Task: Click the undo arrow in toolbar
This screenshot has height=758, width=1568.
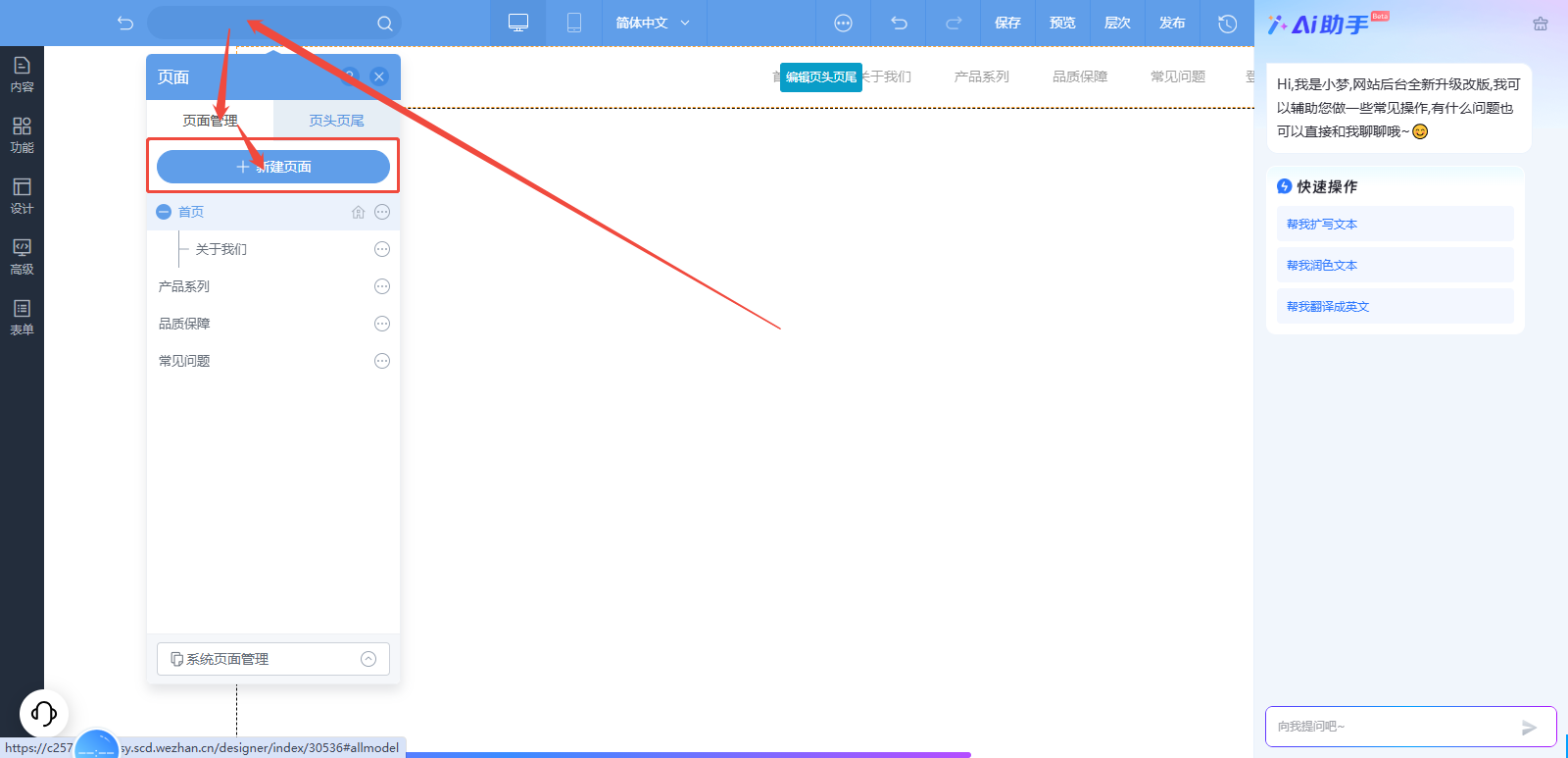Action: coord(899,24)
